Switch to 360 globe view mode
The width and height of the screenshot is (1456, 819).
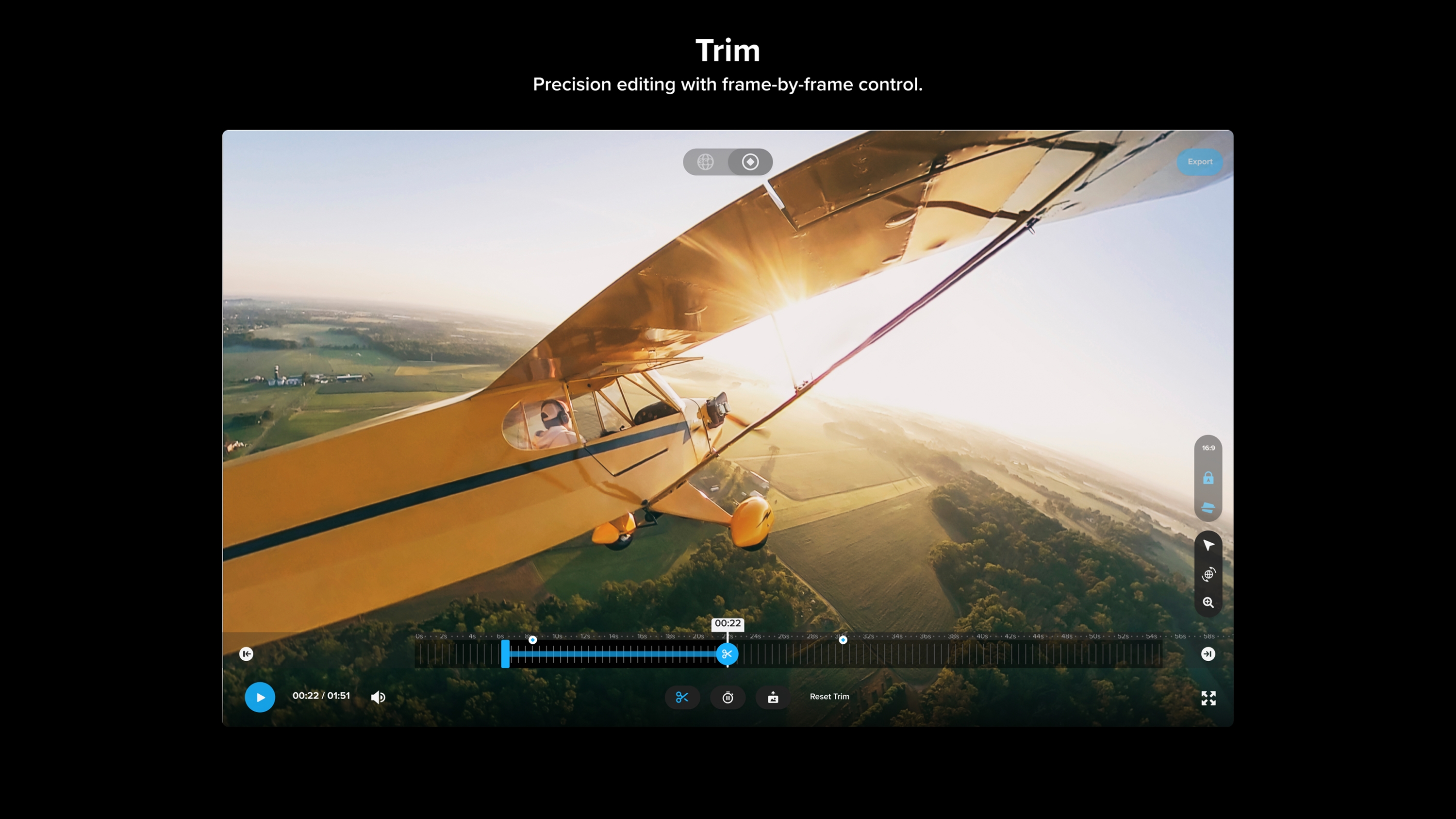(x=705, y=162)
